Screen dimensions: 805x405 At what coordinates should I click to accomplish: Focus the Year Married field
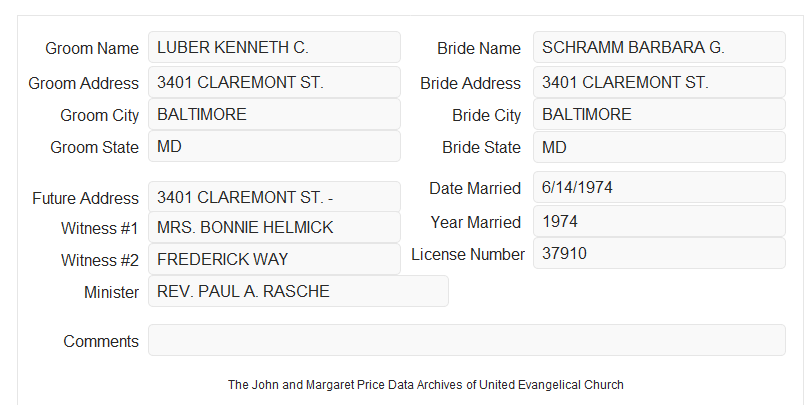pyautogui.click(x=659, y=221)
